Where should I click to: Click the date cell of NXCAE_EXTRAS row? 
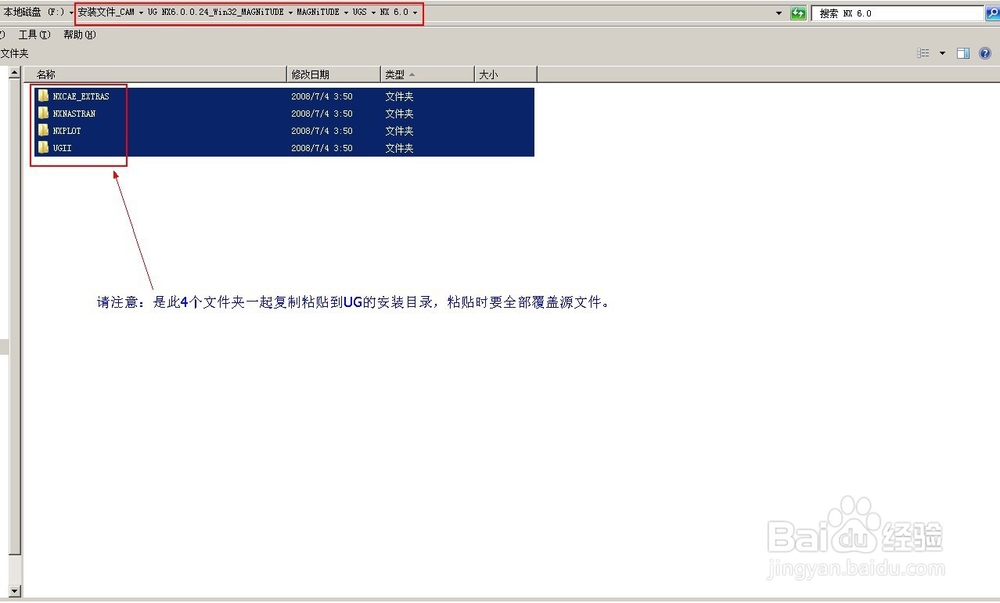pyautogui.click(x=322, y=96)
